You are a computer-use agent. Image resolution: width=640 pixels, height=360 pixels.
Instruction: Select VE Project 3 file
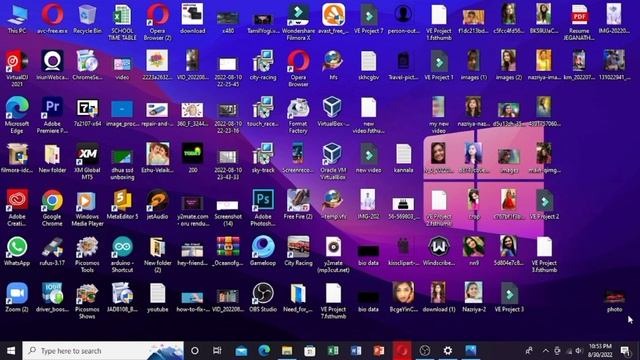point(509,298)
